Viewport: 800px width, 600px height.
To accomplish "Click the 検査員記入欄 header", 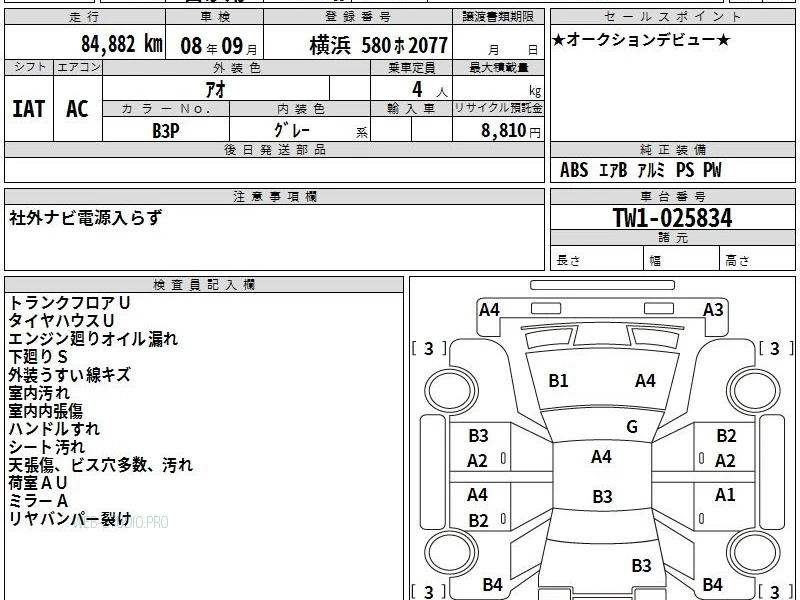I will coord(204,285).
